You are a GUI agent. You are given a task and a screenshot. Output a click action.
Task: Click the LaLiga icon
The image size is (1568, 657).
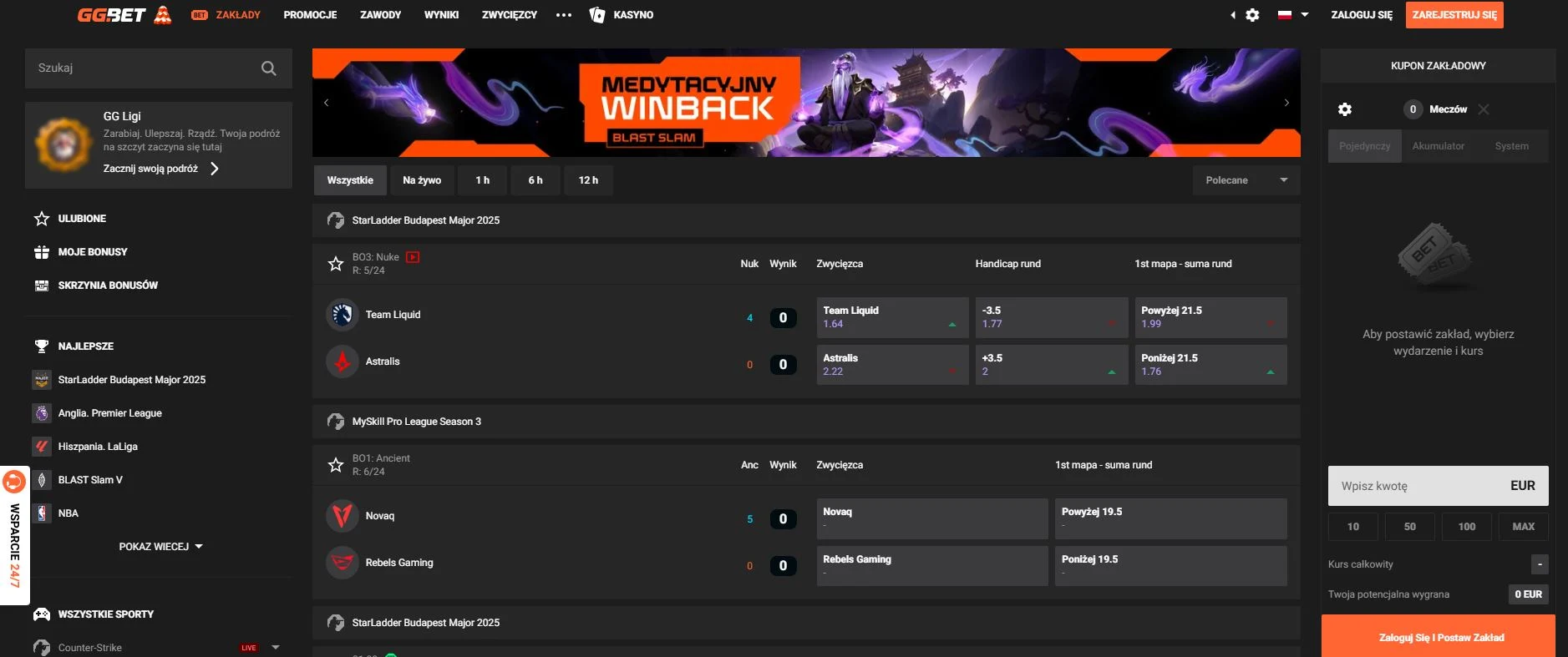pyautogui.click(x=42, y=447)
